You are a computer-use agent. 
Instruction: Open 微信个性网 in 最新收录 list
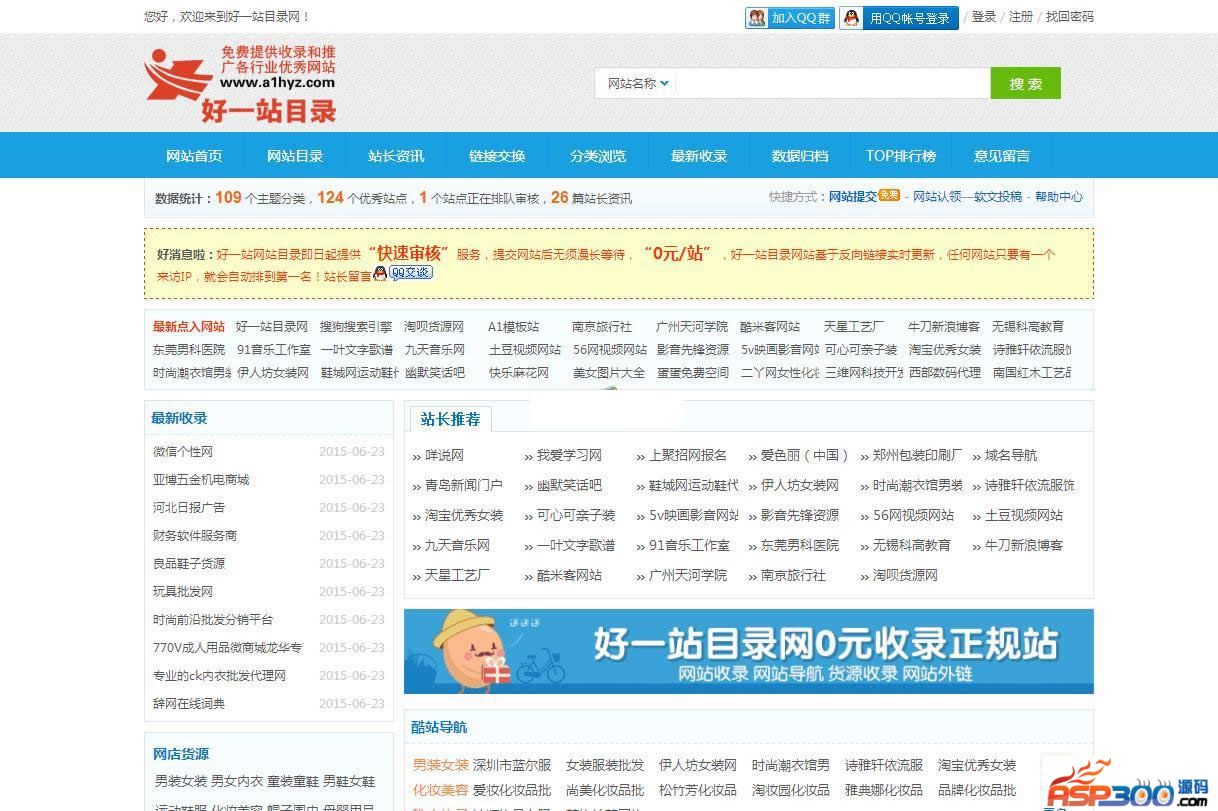183,452
